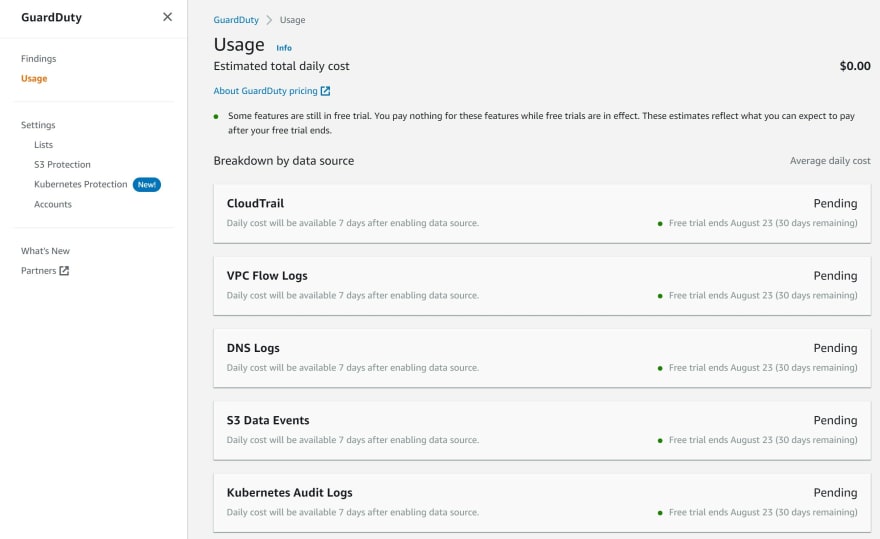Click S3 Data Events free trial text
The width and height of the screenshot is (880, 539).
coord(763,440)
